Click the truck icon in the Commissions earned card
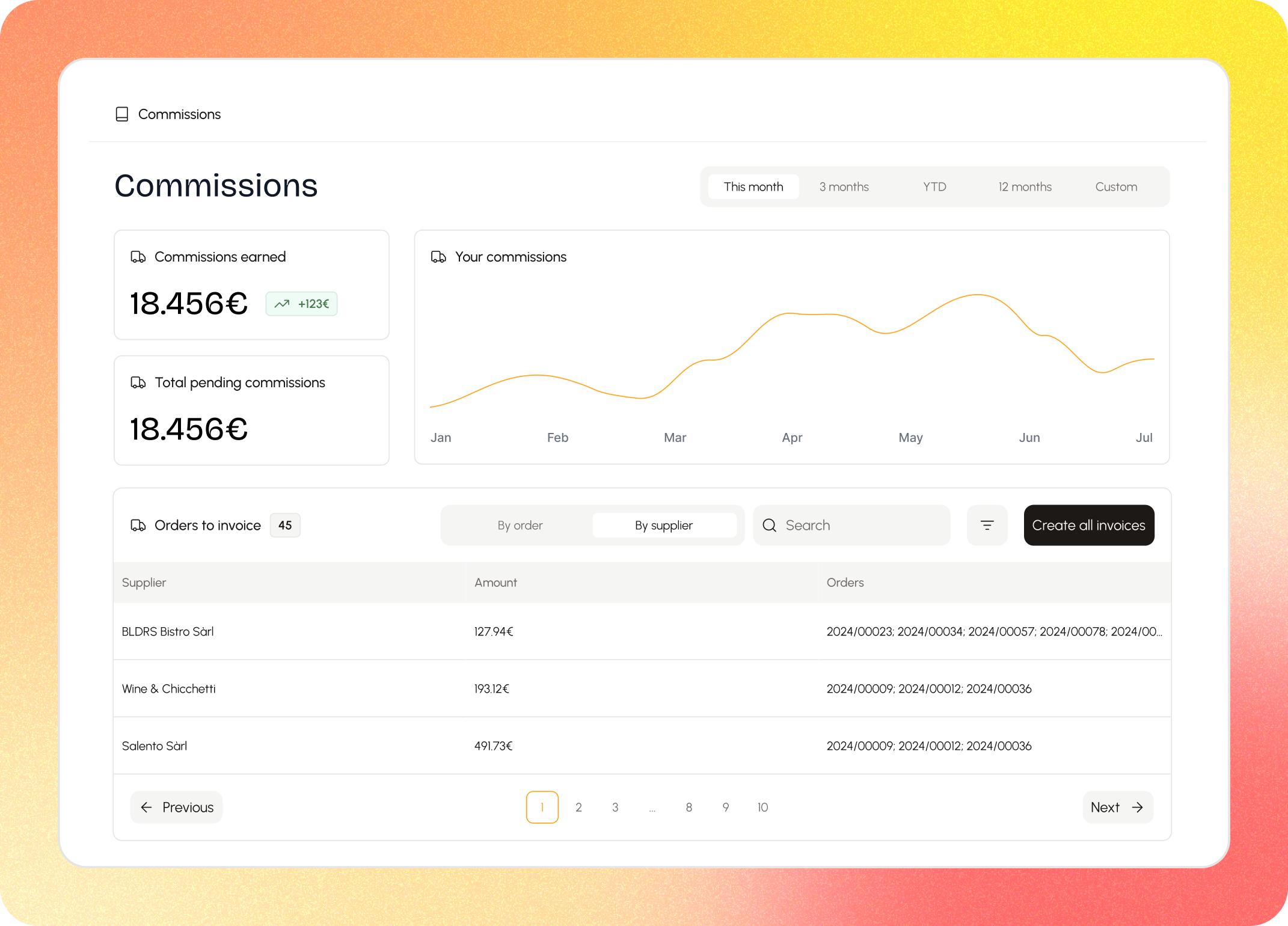1288x926 pixels. [x=138, y=257]
